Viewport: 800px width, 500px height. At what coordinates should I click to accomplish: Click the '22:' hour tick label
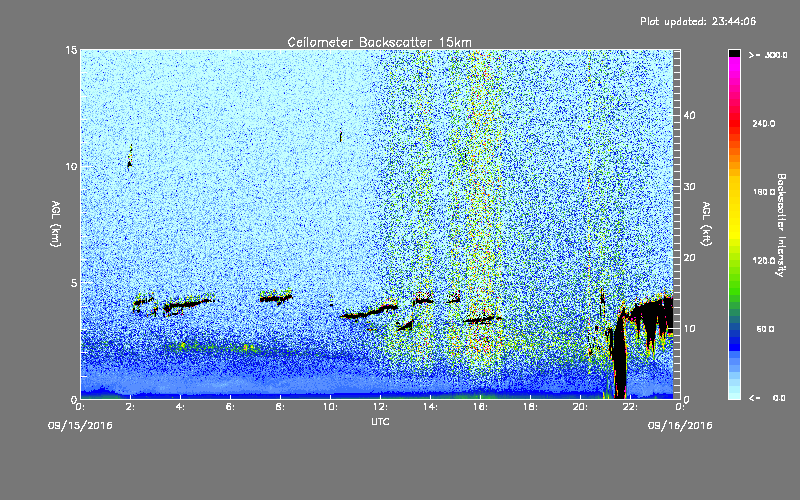[630, 407]
